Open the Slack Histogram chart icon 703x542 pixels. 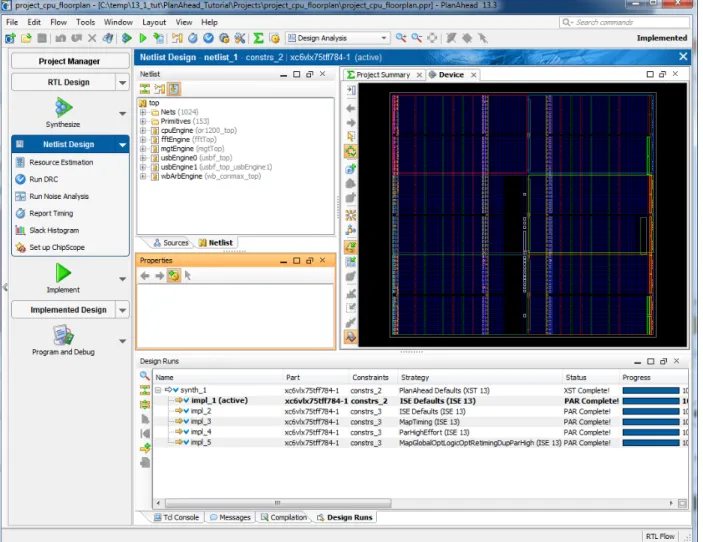pos(20,230)
